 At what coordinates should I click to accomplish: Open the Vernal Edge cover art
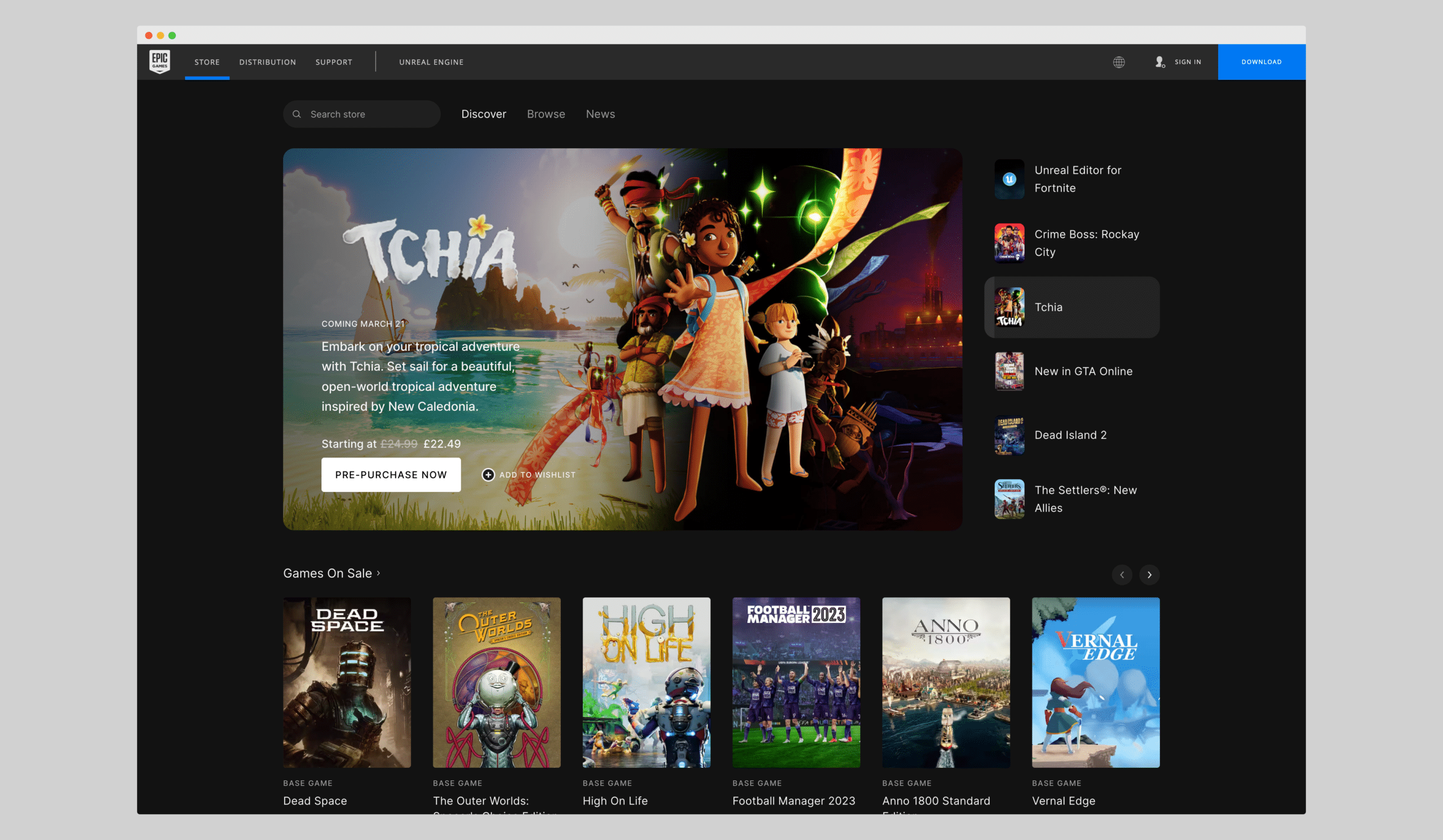tap(1095, 682)
